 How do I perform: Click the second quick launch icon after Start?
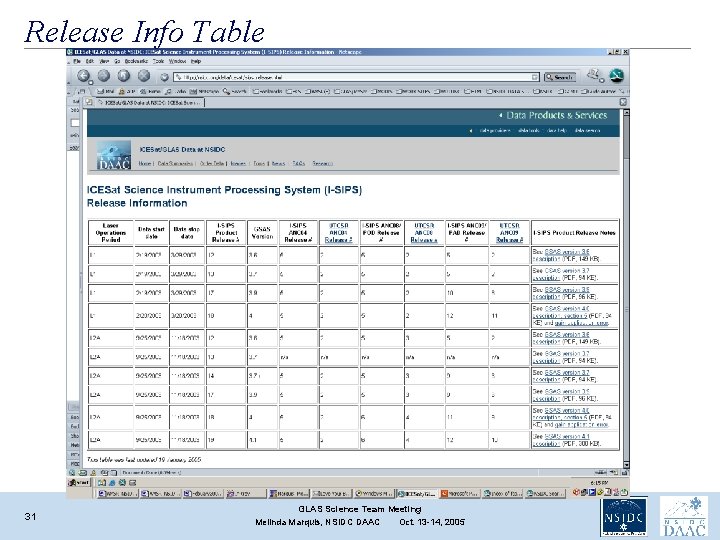pos(112,483)
